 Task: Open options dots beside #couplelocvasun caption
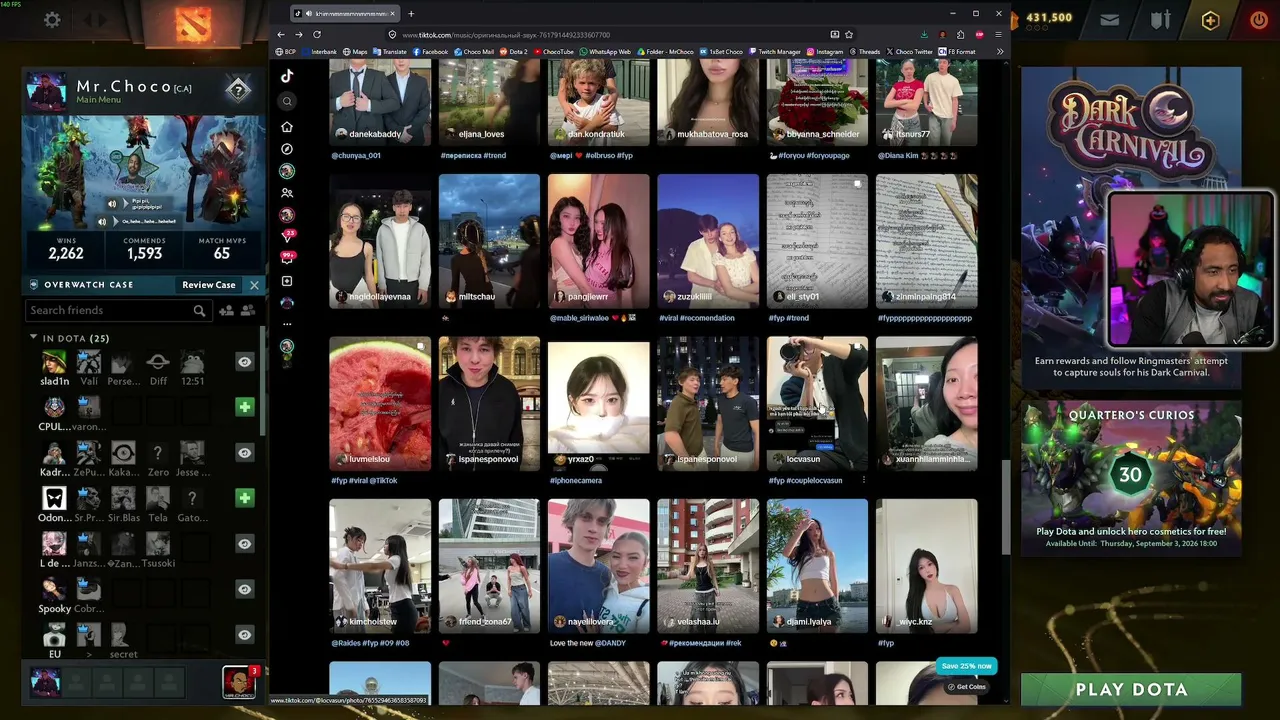tap(863, 480)
